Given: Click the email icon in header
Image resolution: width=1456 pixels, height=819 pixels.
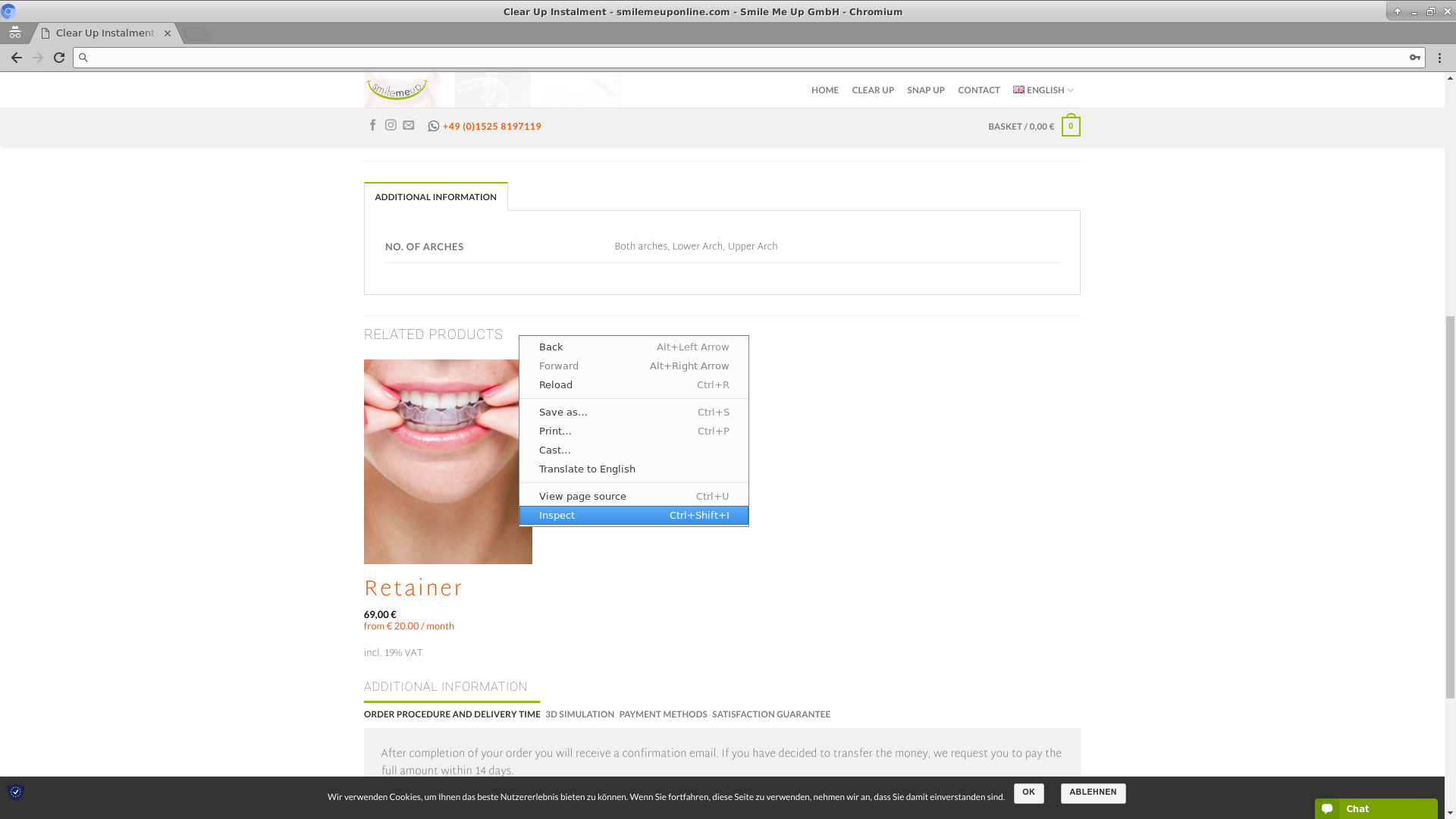Looking at the screenshot, I should pos(408,125).
